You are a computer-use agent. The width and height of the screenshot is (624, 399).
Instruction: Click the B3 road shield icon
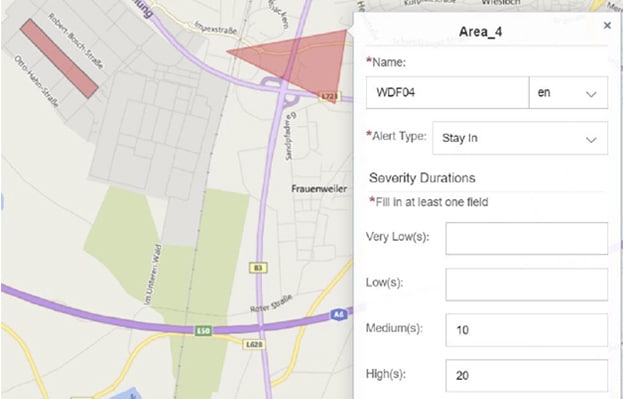point(258,268)
